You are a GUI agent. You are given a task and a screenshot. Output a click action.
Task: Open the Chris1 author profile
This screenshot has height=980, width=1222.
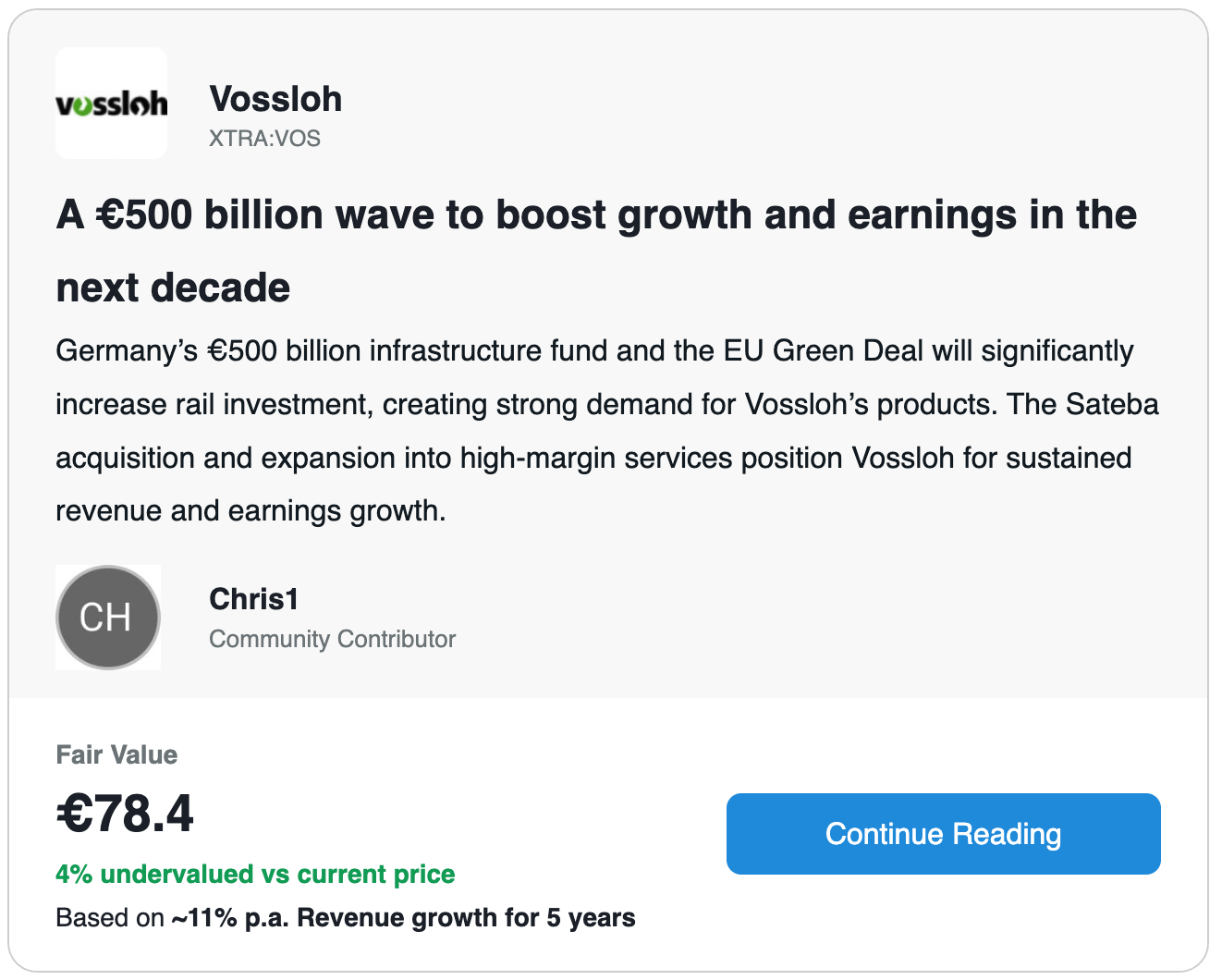coord(254,599)
